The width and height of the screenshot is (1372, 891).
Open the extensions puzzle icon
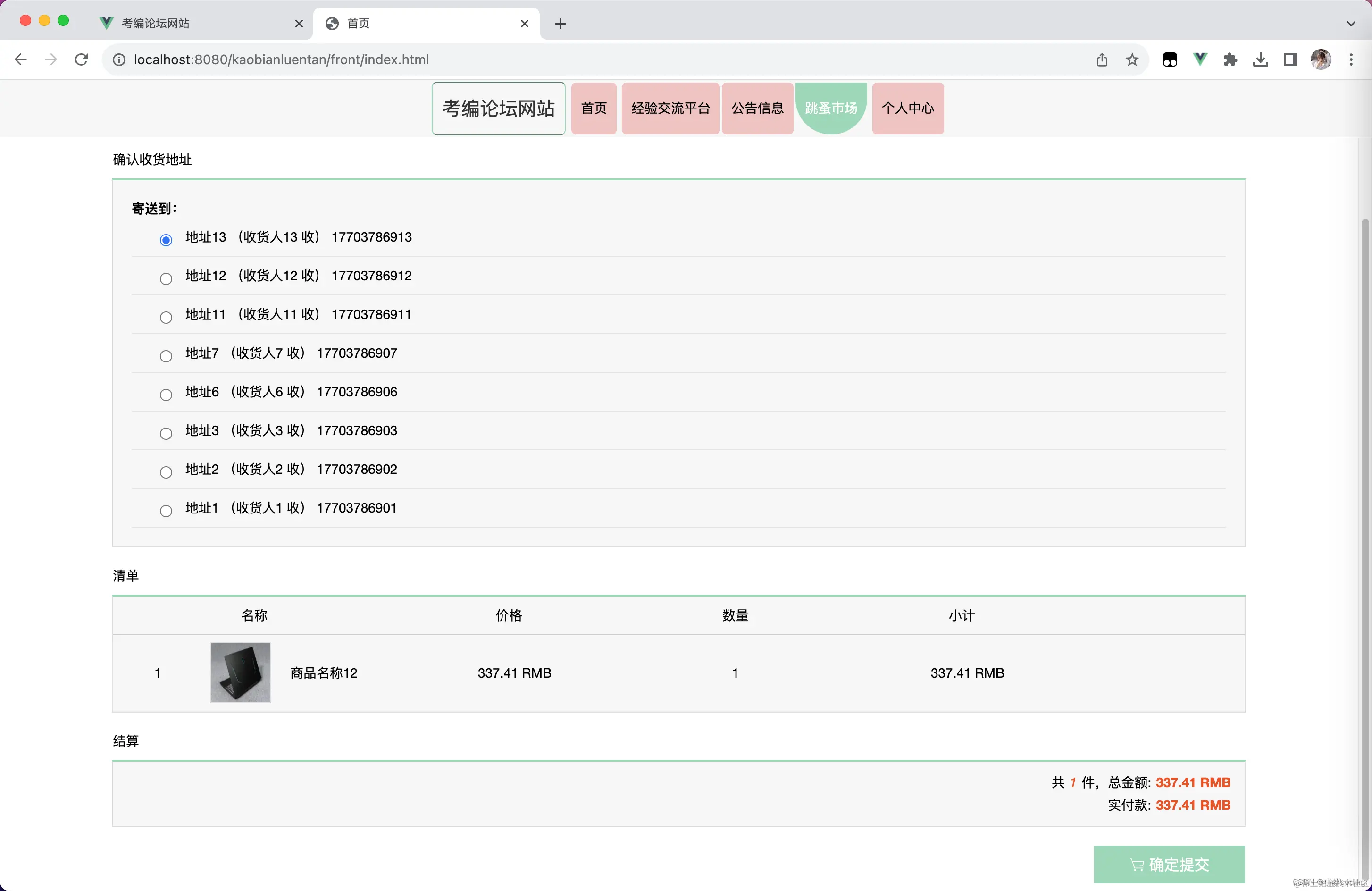(x=1230, y=59)
